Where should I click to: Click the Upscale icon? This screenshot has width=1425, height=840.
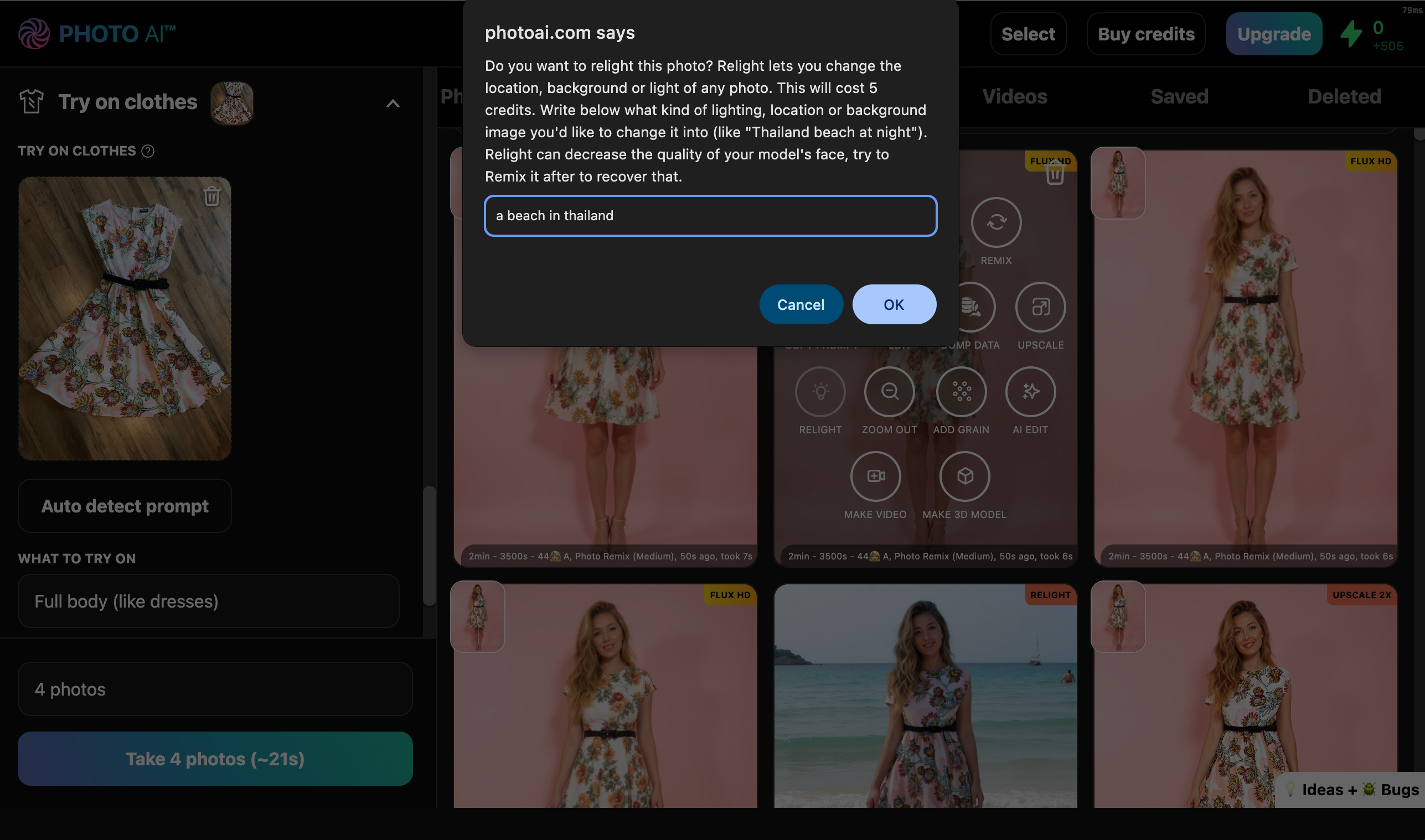(1040, 307)
